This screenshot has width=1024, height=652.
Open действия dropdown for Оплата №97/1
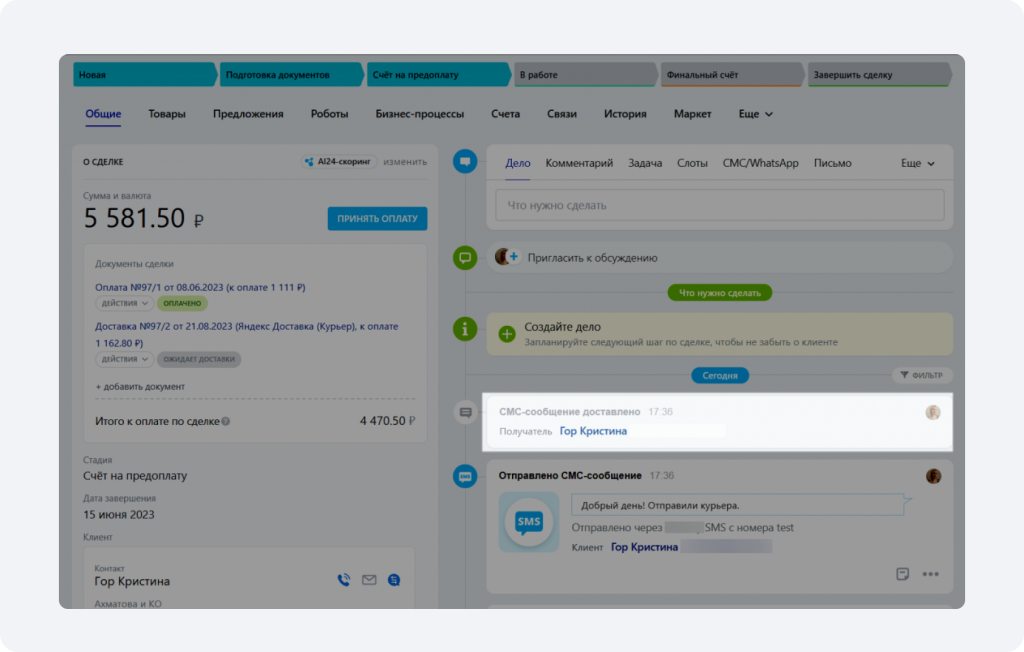click(x=125, y=303)
